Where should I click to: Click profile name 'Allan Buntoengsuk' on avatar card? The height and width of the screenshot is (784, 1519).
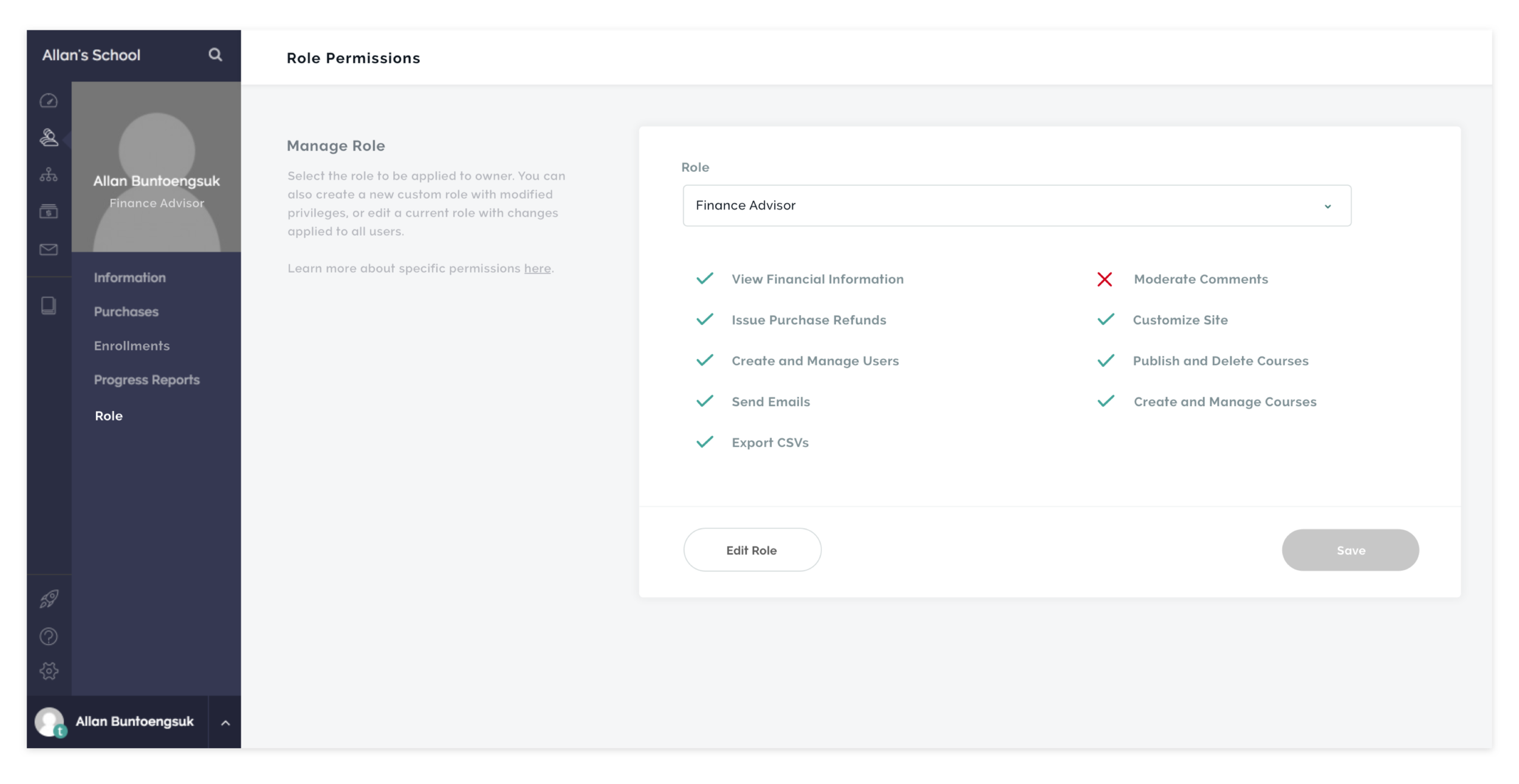point(157,181)
